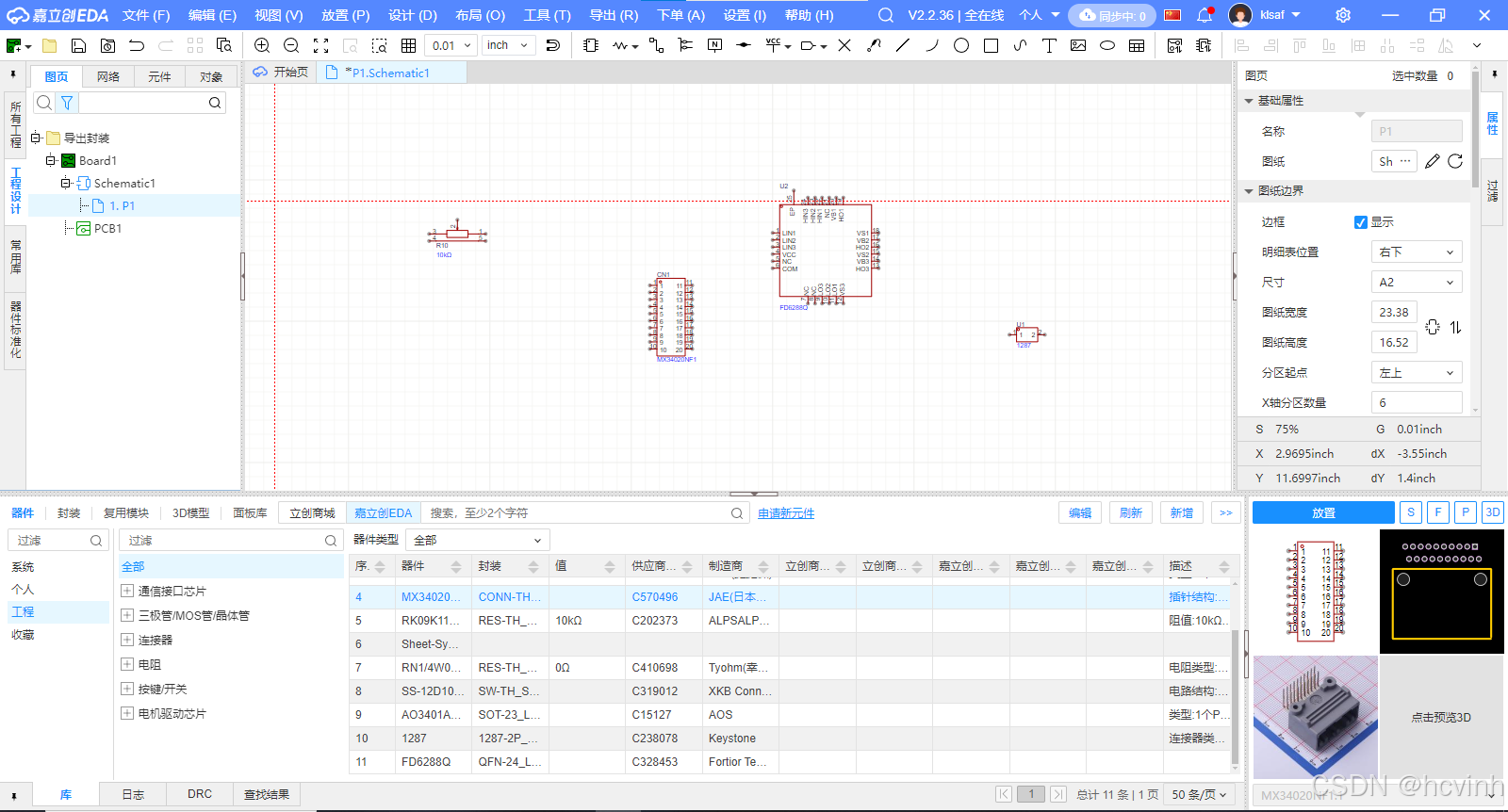Click the 点击预览3D preview area
The height and width of the screenshot is (812, 1508).
[1441, 717]
